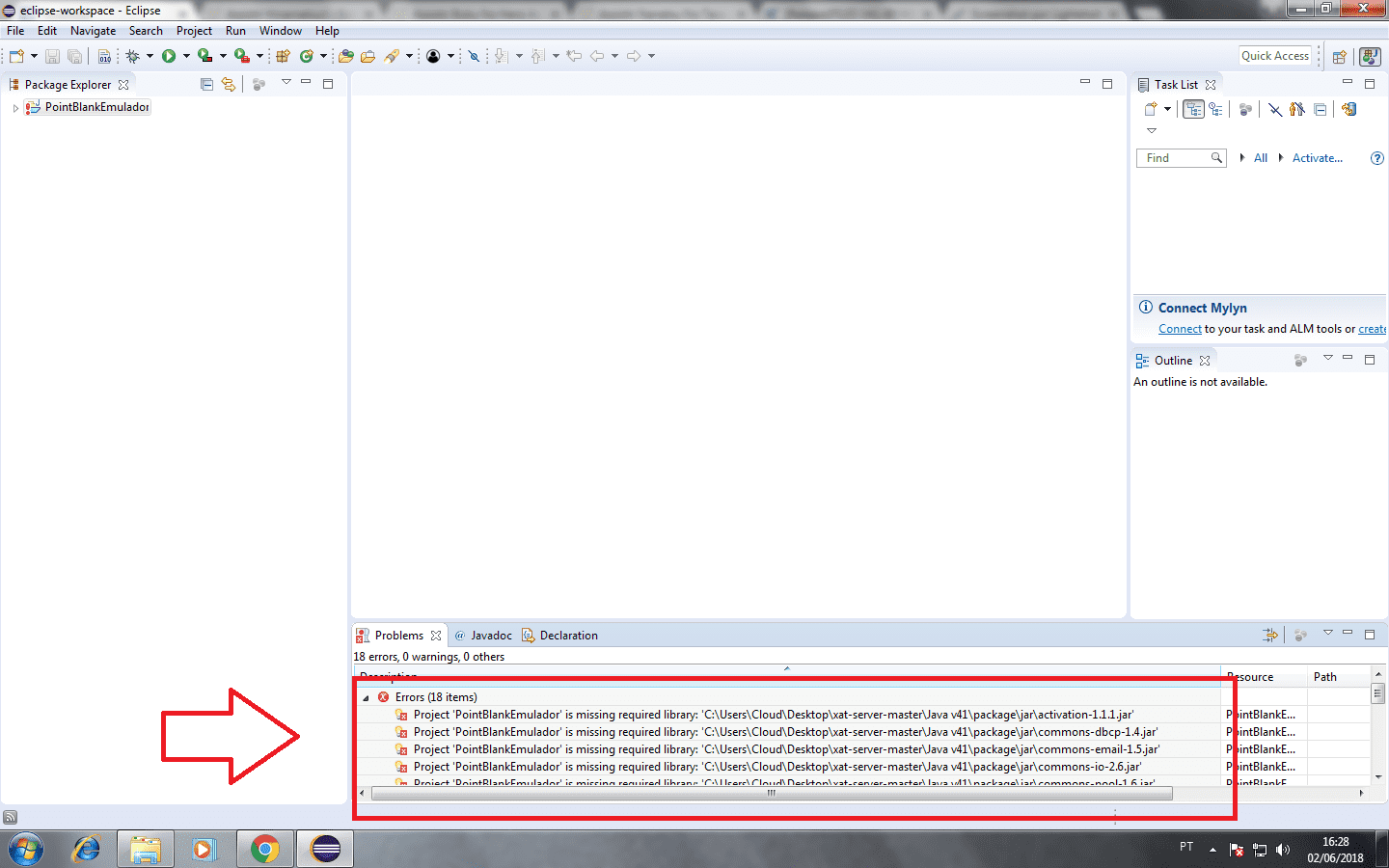Toggle Hide Completed Tasks in Task List
This screenshot has height=868, width=1389.
pos(1275,109)
